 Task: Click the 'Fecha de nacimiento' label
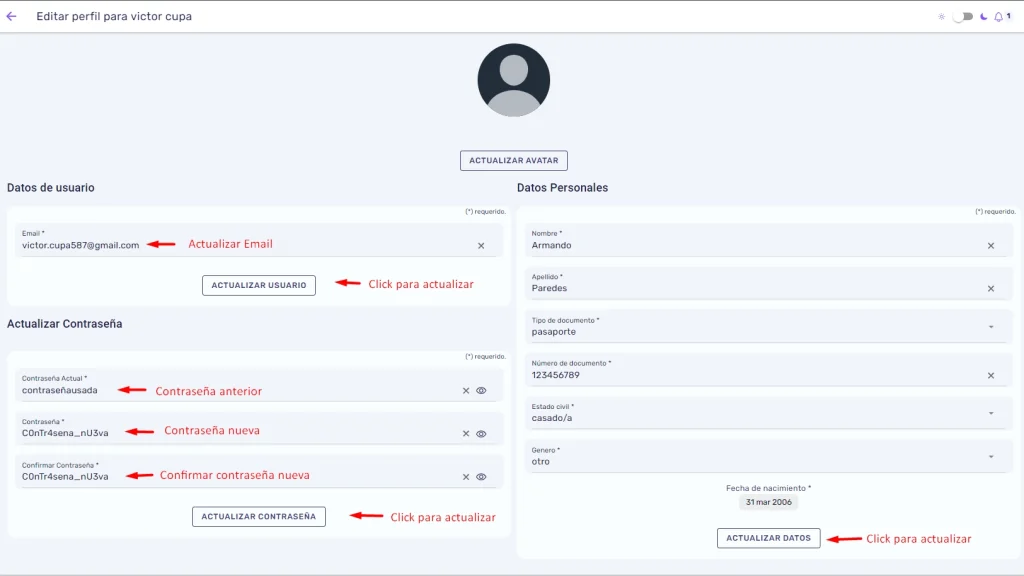point(768,488)
